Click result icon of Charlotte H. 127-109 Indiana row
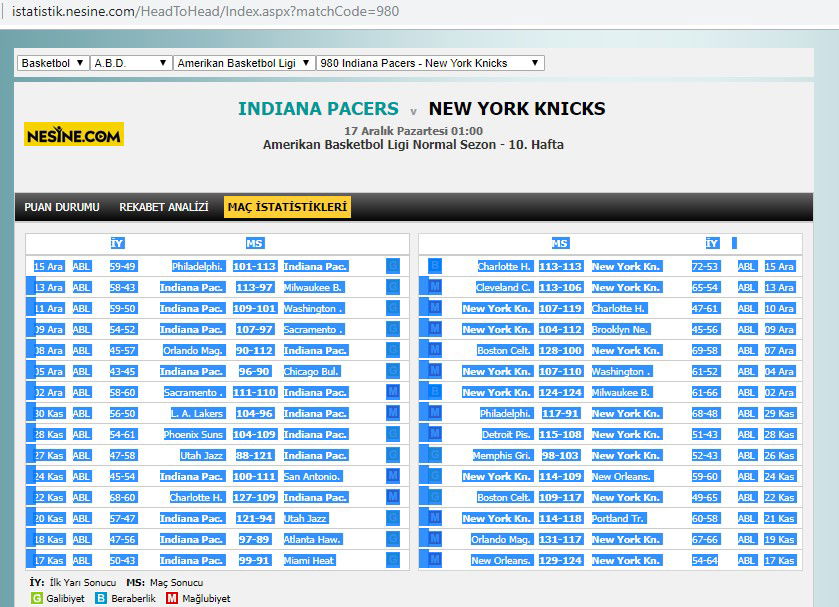Screen dimensions: 839x607 point(393,497)
